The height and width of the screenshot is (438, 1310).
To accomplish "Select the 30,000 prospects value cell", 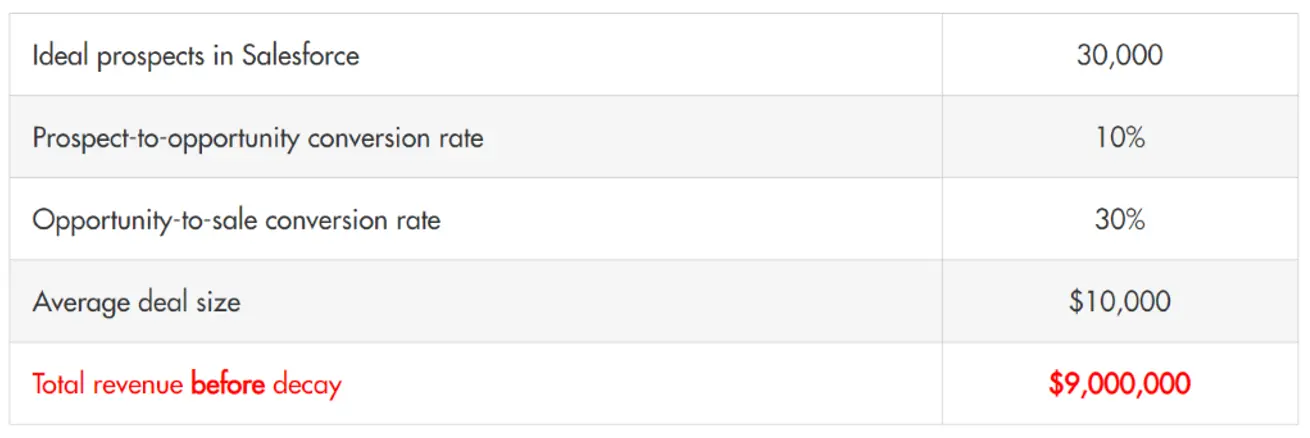I will pos(1120,55).
